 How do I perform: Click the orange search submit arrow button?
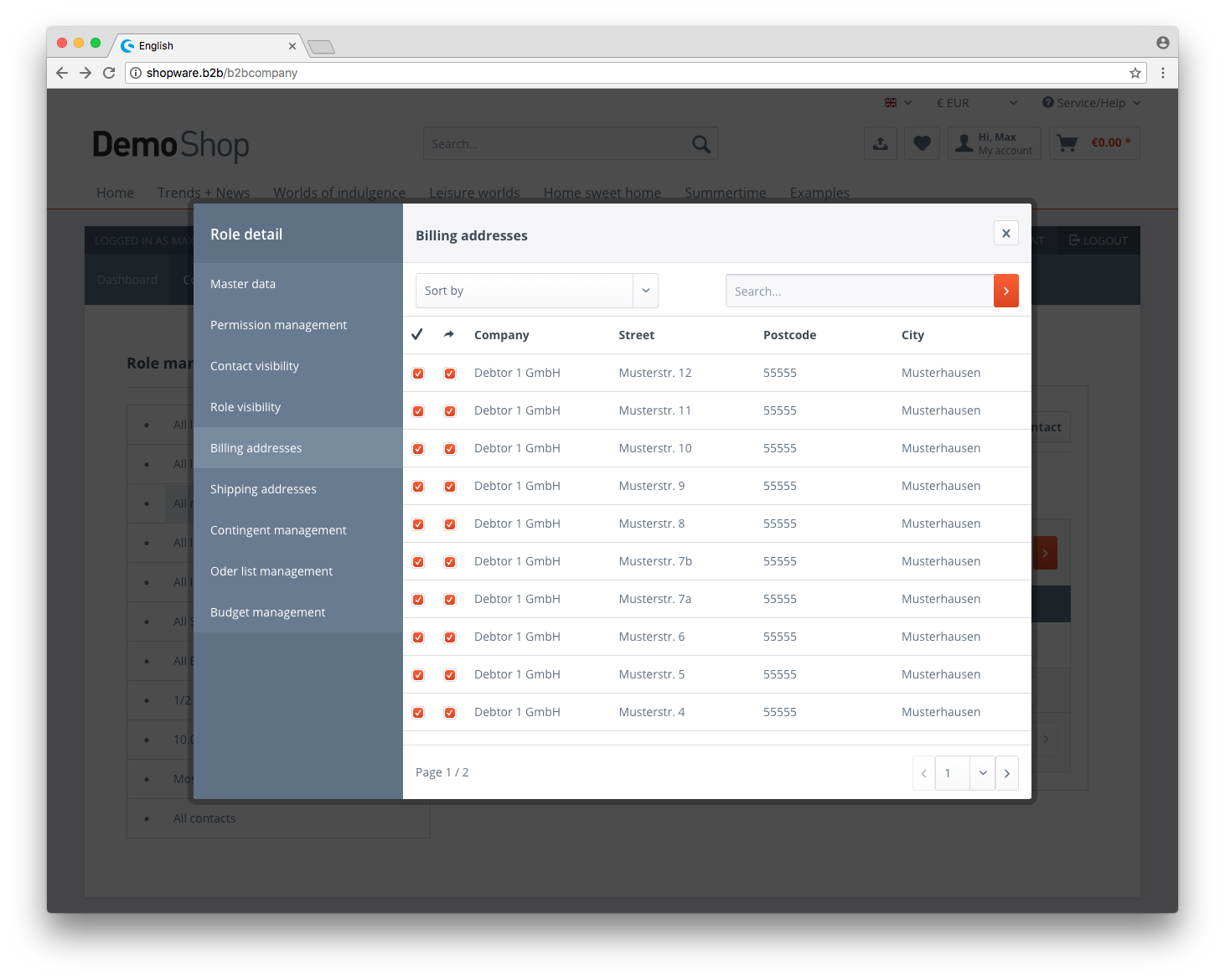point(1005,291)
